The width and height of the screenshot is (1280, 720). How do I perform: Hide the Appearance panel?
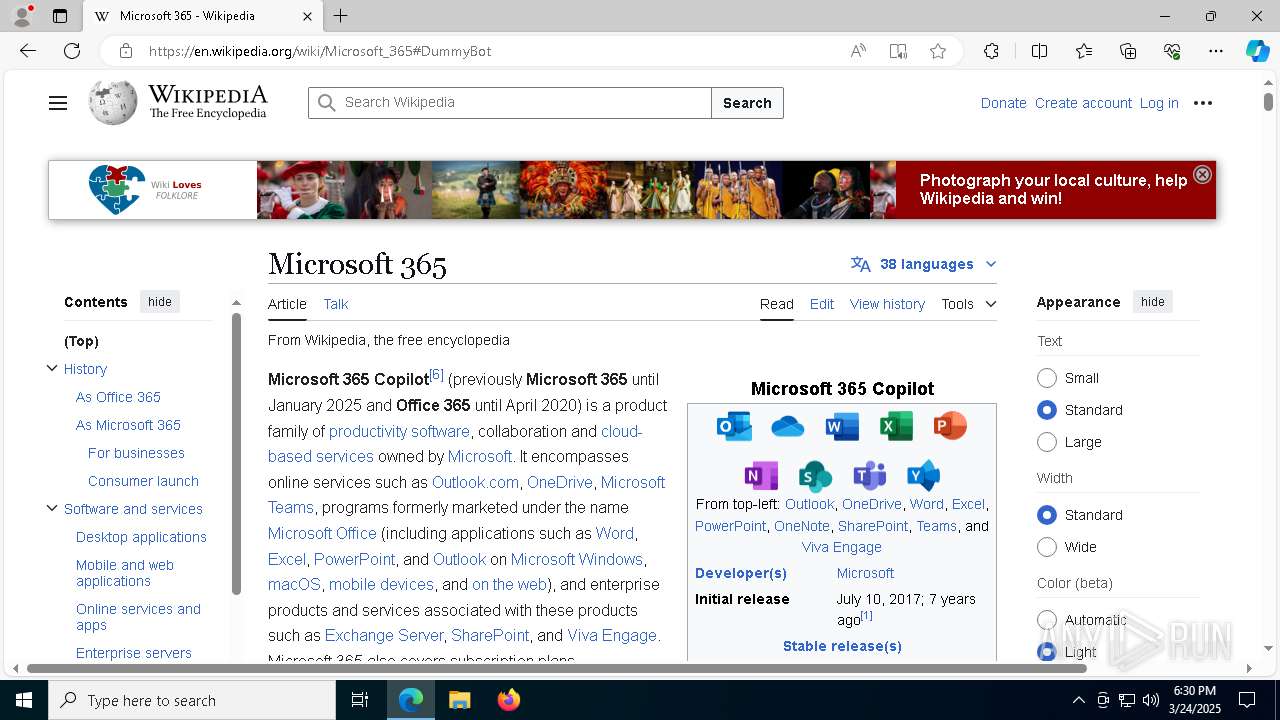pyautogui.click(x=1153, y=302)
